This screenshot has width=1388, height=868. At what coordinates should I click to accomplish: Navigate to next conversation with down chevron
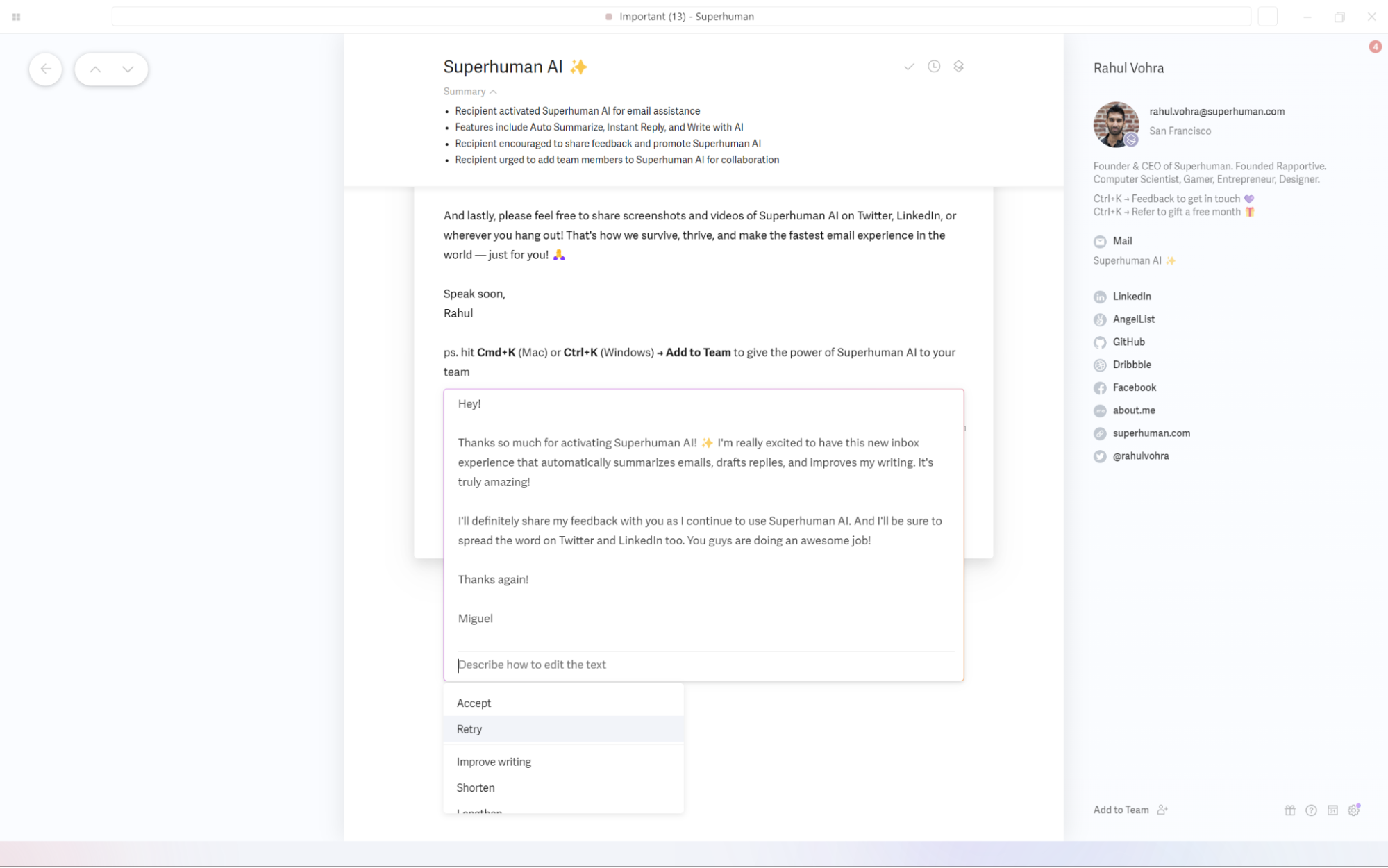point(127,69)
